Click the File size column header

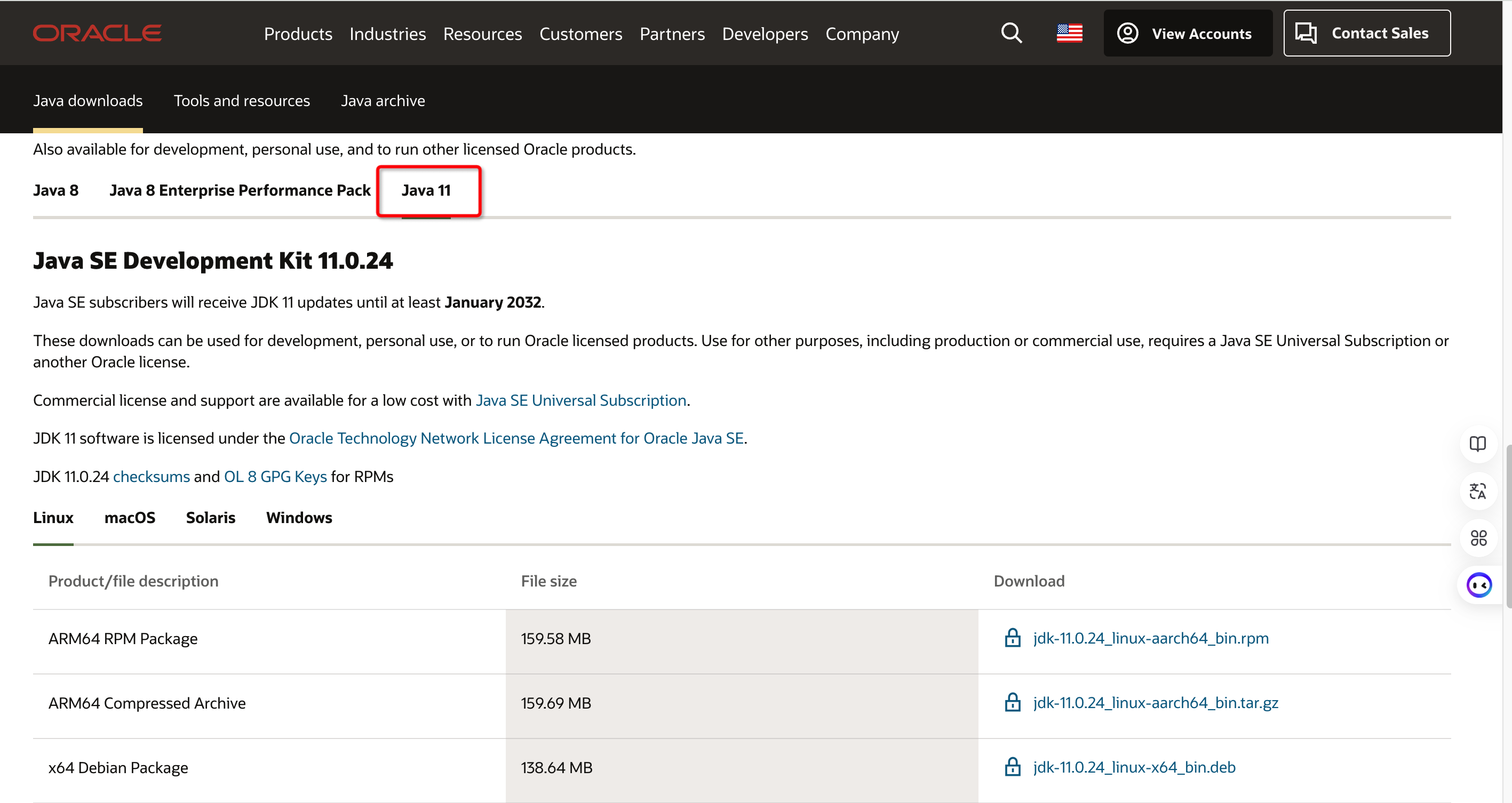click(x=549, y=581)
